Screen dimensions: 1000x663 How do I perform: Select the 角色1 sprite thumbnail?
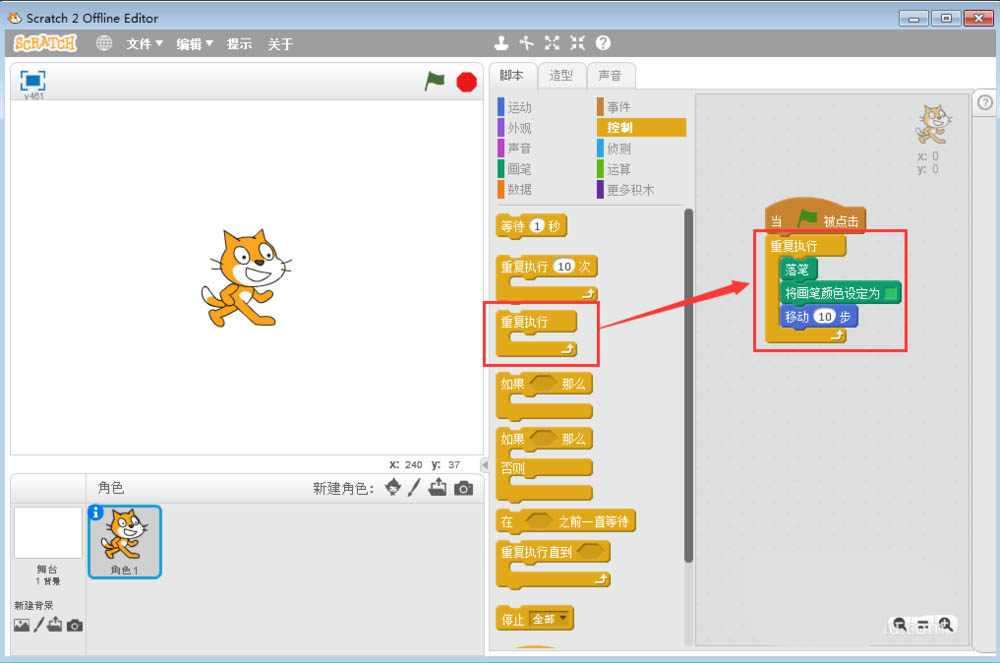pyautogui.click(x=125, y=542)
